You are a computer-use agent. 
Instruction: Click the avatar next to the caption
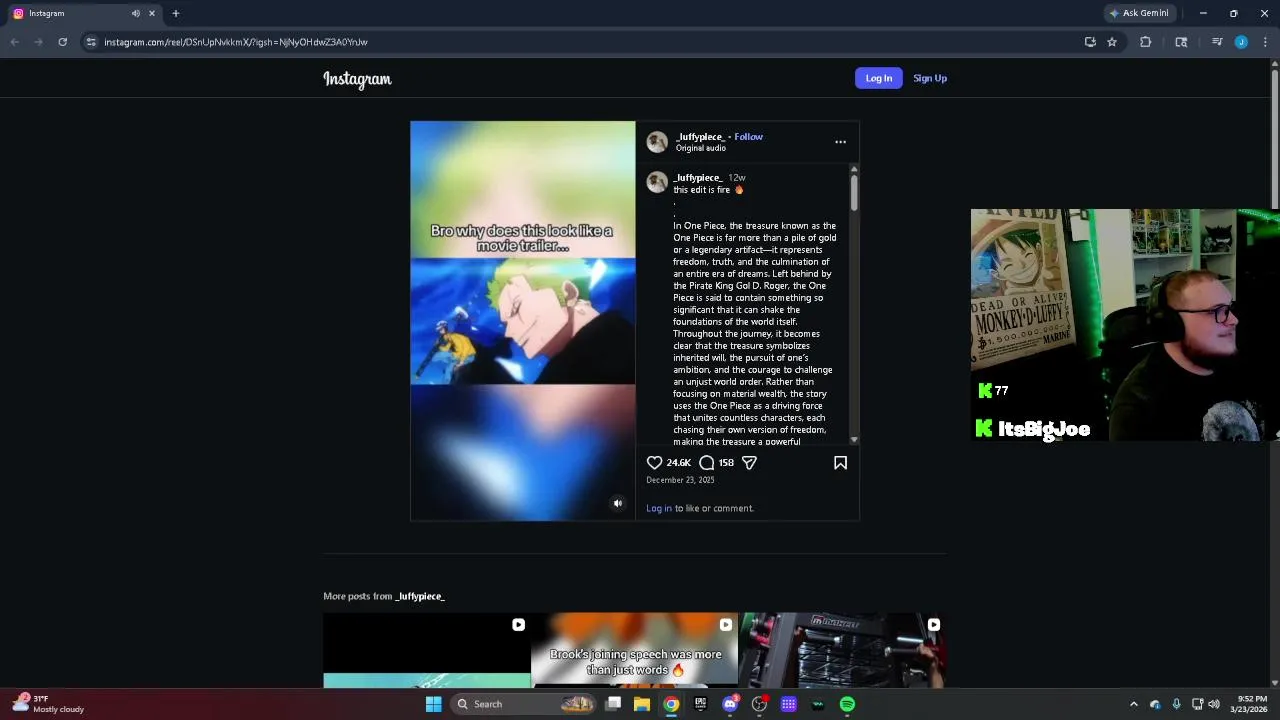pos(657,182)
